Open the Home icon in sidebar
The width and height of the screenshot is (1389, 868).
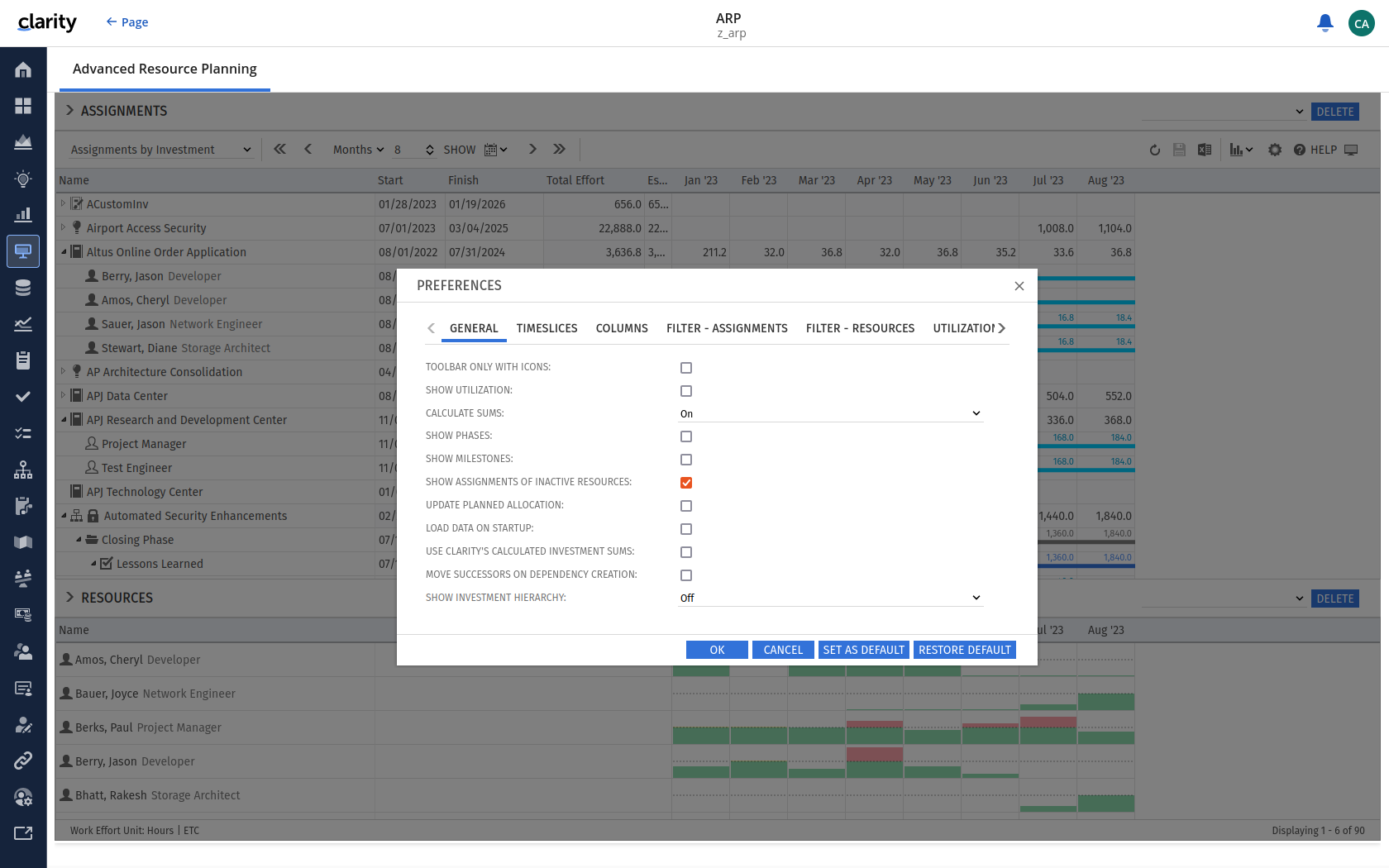tap(23, 70)
